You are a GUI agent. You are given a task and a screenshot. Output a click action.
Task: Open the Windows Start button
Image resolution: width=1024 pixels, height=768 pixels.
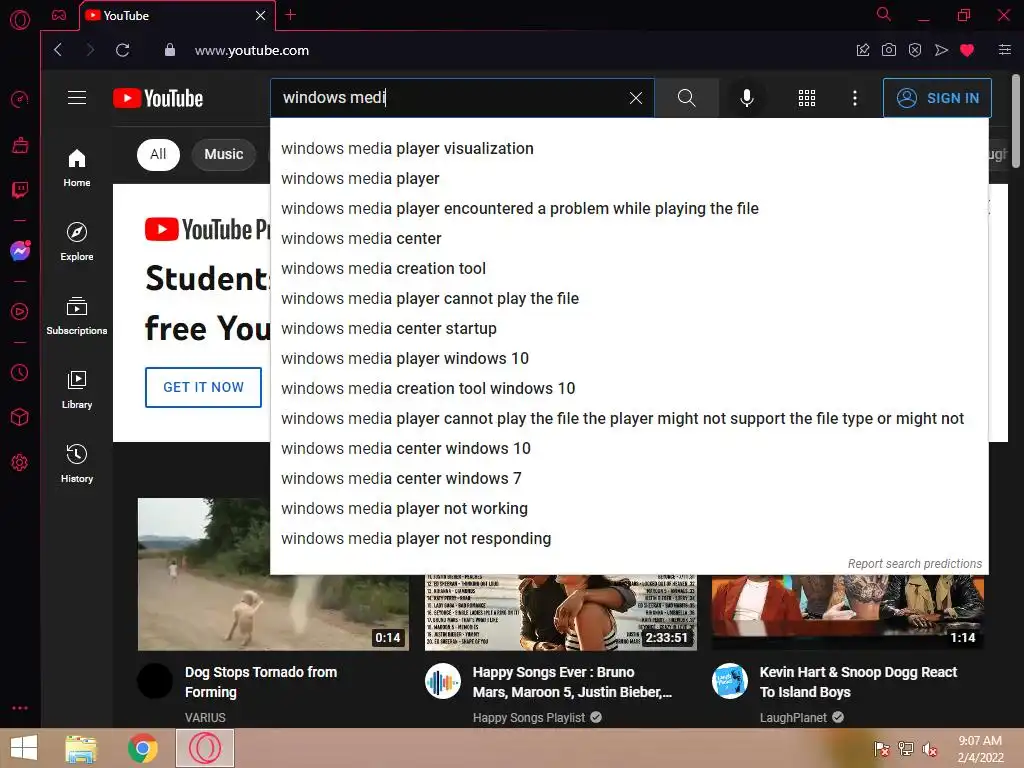(x=24, y=748)
